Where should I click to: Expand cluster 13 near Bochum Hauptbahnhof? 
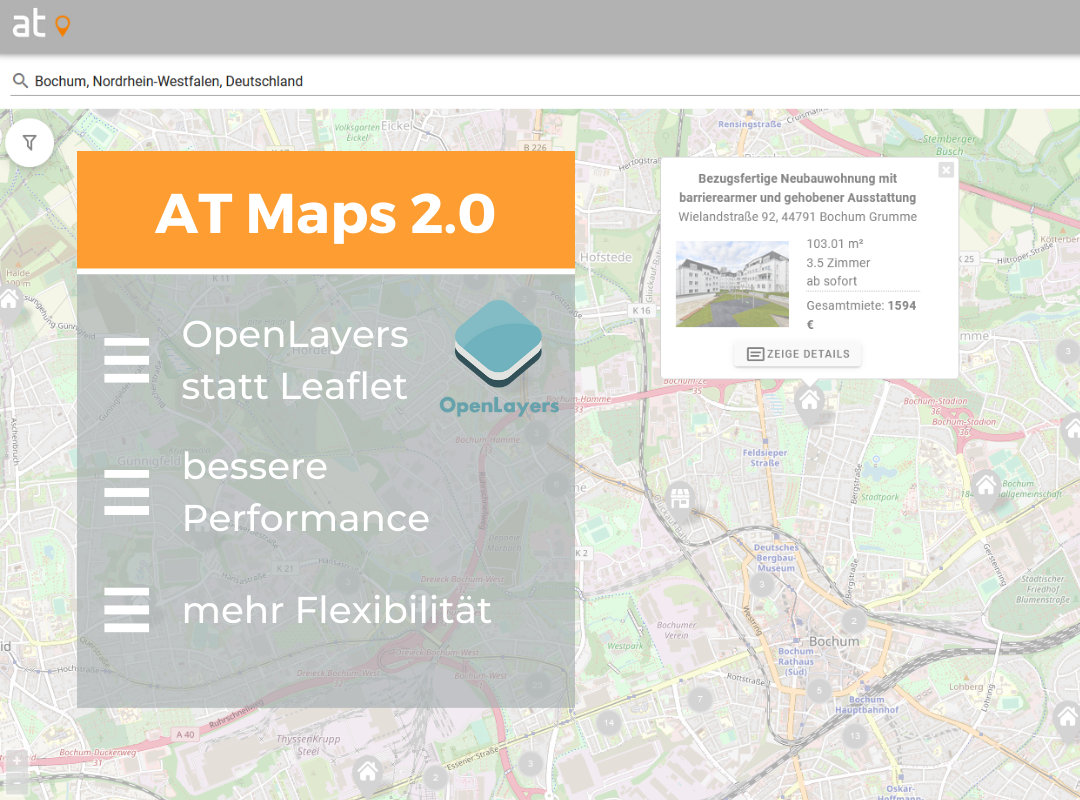coord(853,736)
